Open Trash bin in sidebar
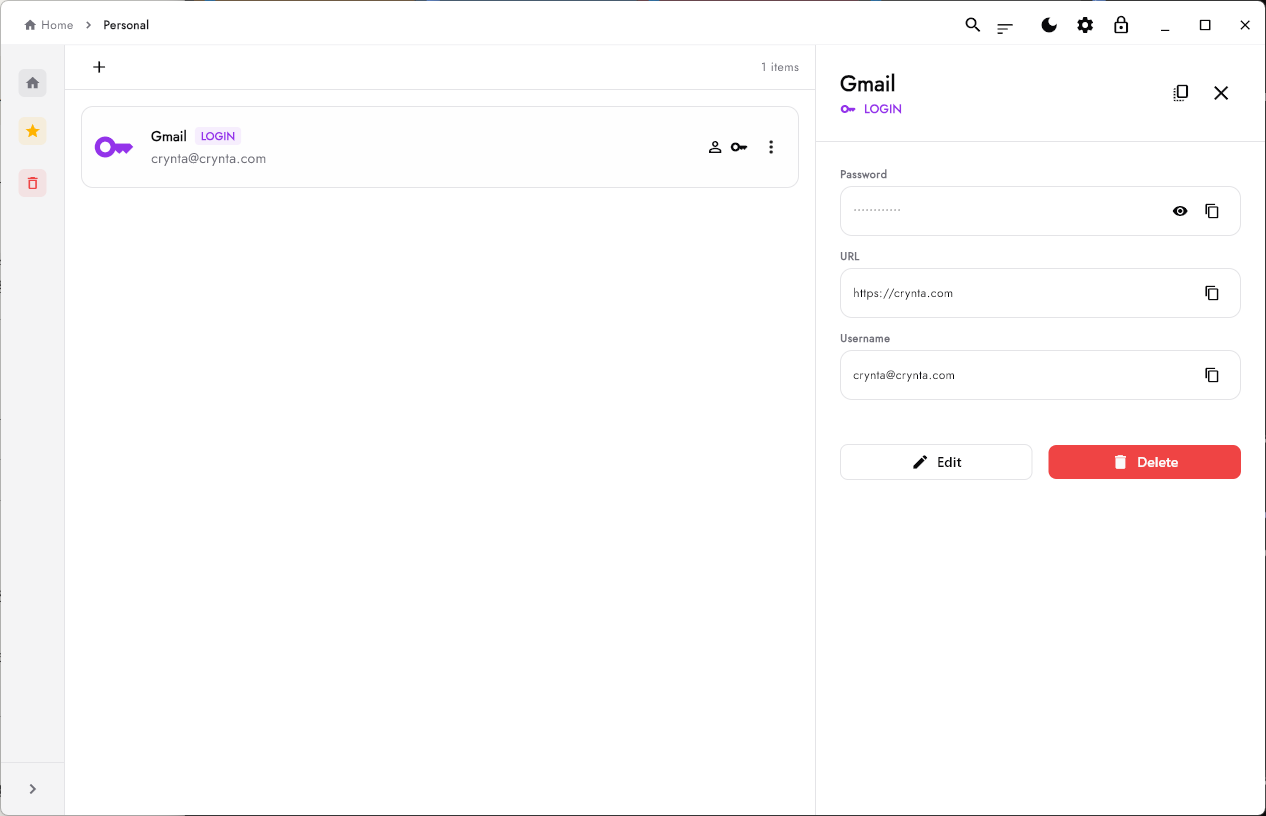The image size is (1266, 816). (33, 183)
